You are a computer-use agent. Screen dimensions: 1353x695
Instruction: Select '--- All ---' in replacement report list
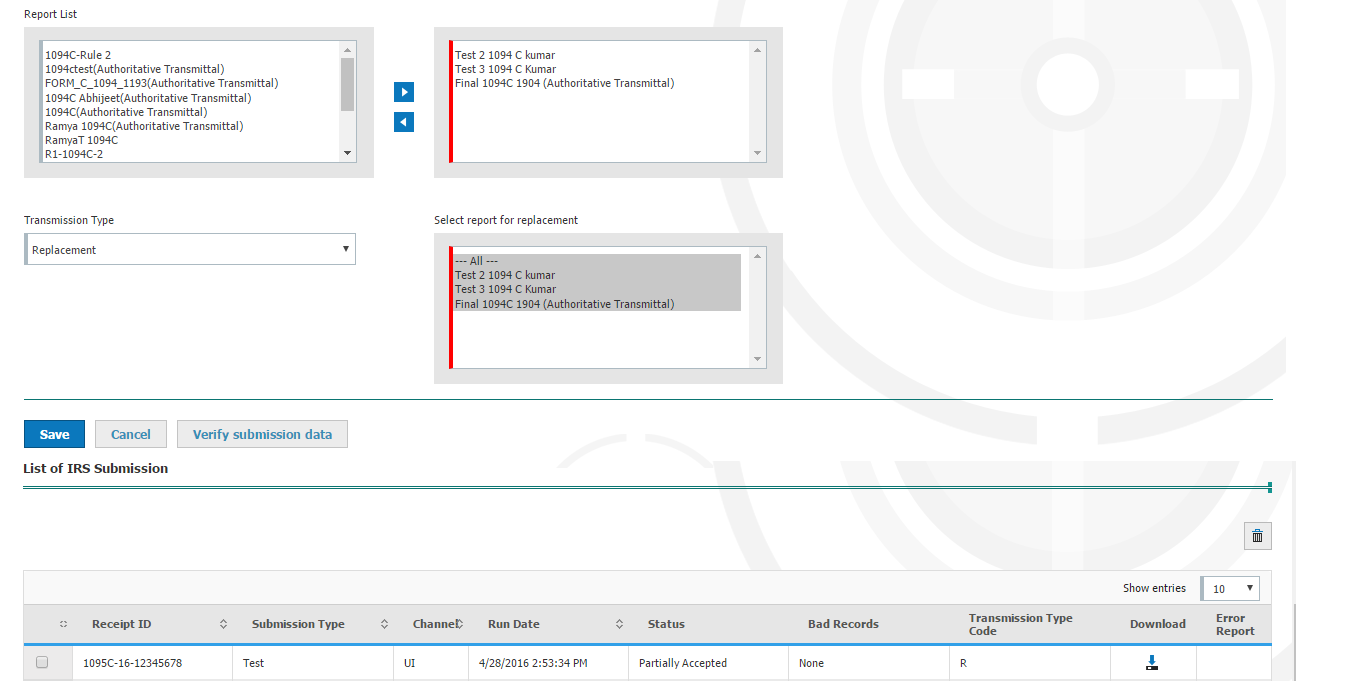470,261
